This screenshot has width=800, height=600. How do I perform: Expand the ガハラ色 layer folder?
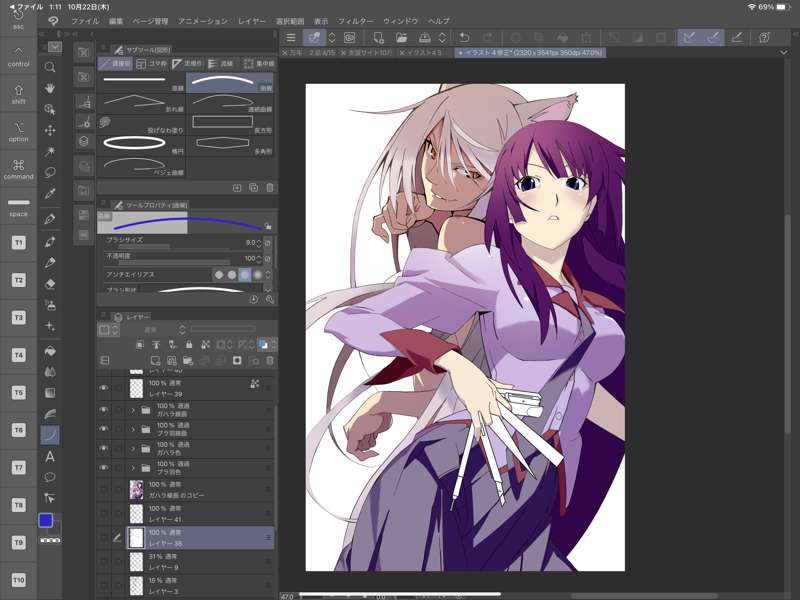[133, 448]
